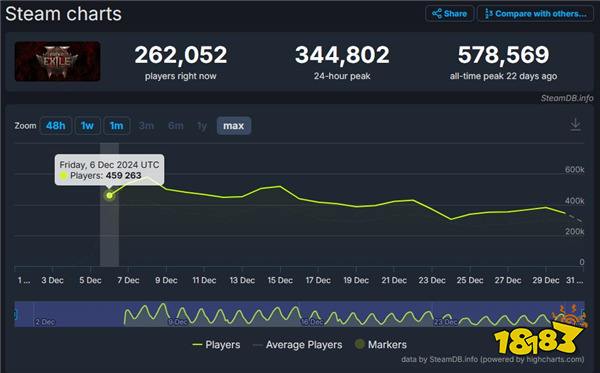Select the max zoom range
600x373 pixels.
(234, 125)
